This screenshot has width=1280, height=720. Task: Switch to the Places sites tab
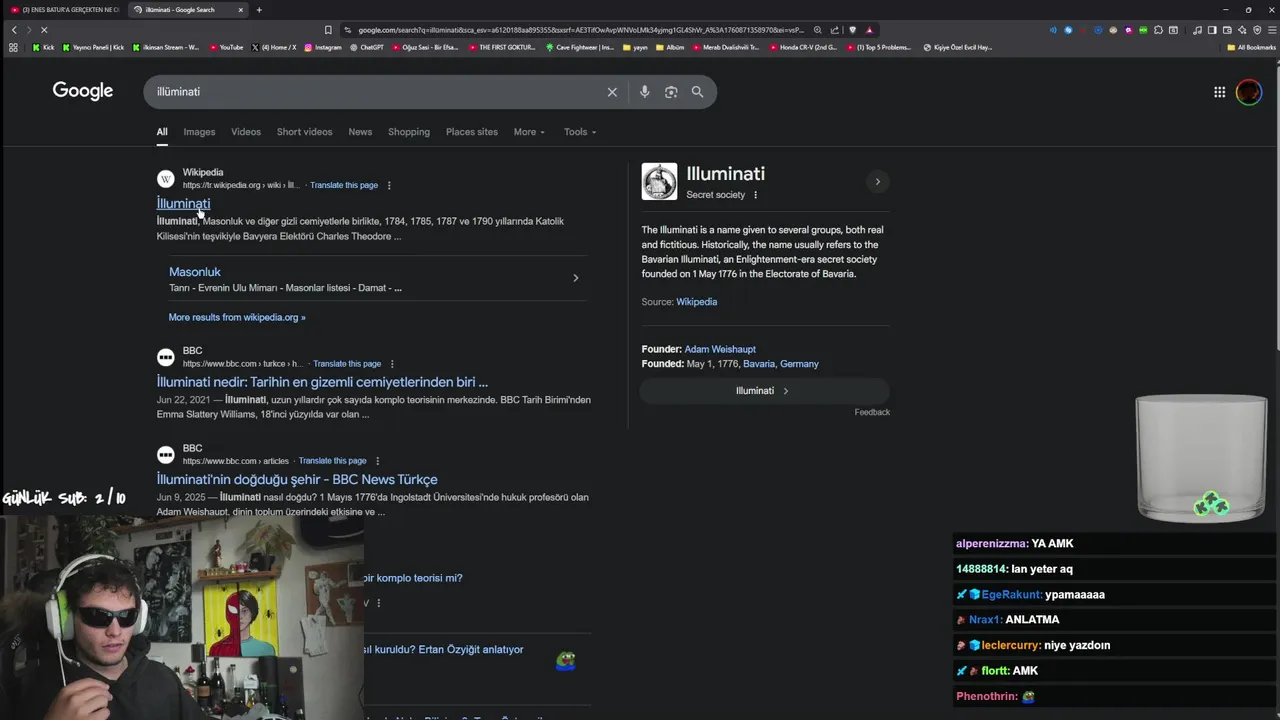click(x=472, y=132)
